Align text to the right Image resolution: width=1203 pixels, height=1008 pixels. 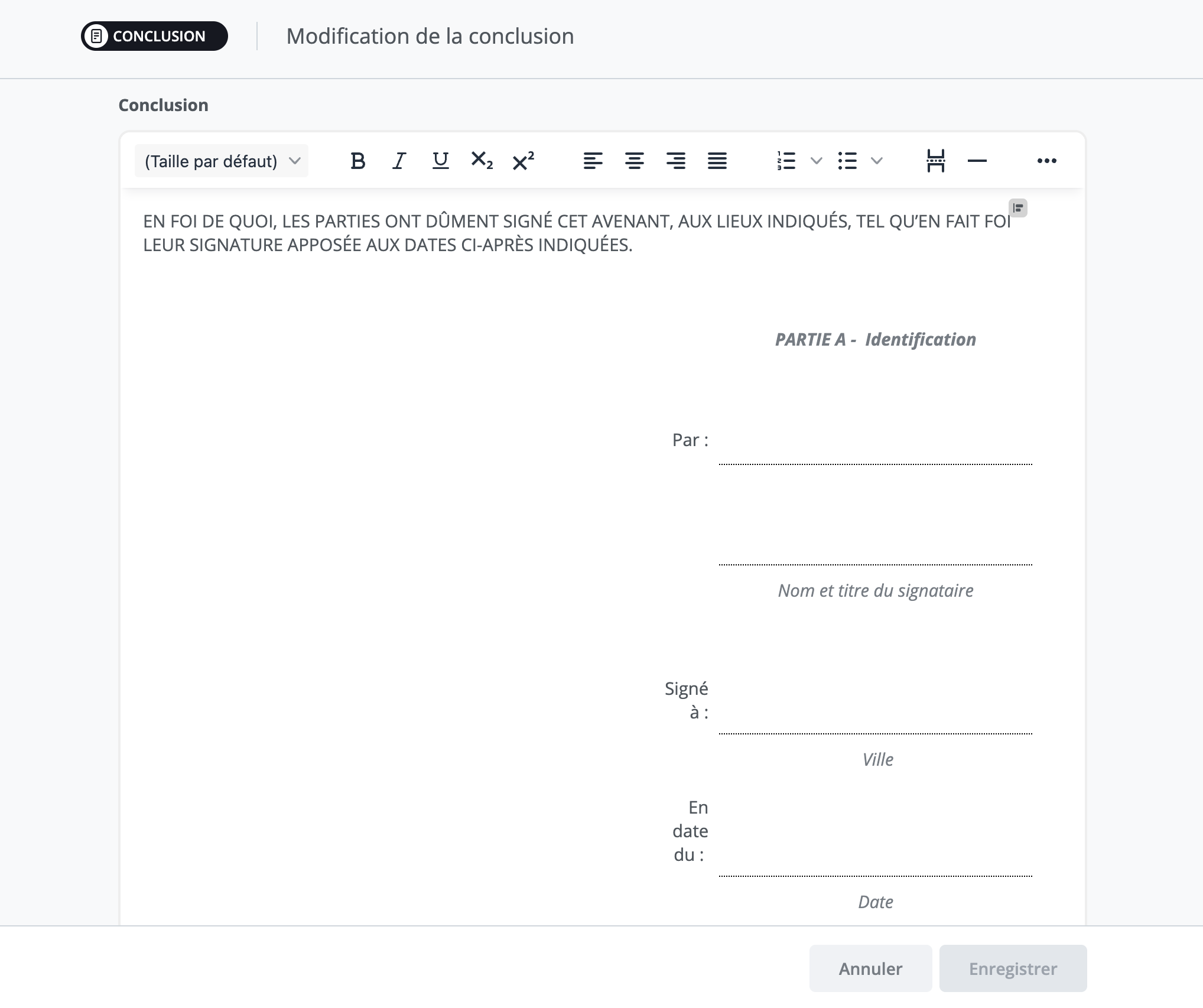[675, 161]
